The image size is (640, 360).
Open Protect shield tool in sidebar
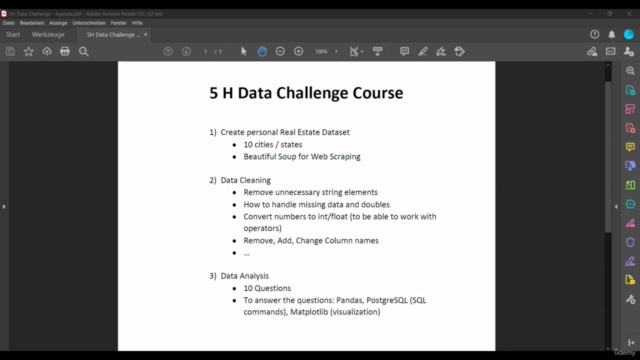tap(630, 242)
